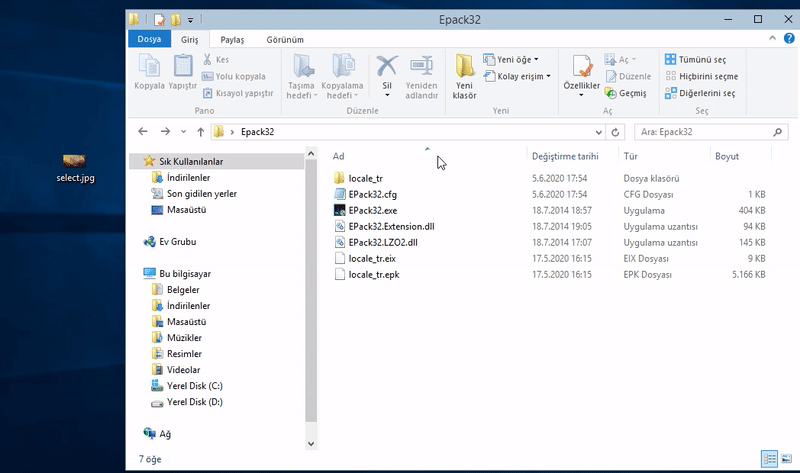Click the Özellikler (properties) icon
The image size is (800, 473).
click(x=582, y=66)
